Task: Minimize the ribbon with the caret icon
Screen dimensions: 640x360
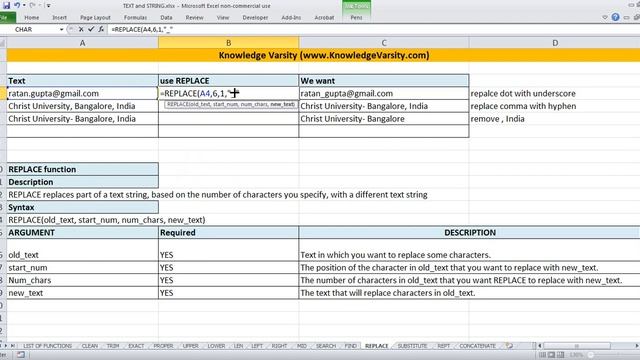Action: [605, 18]
